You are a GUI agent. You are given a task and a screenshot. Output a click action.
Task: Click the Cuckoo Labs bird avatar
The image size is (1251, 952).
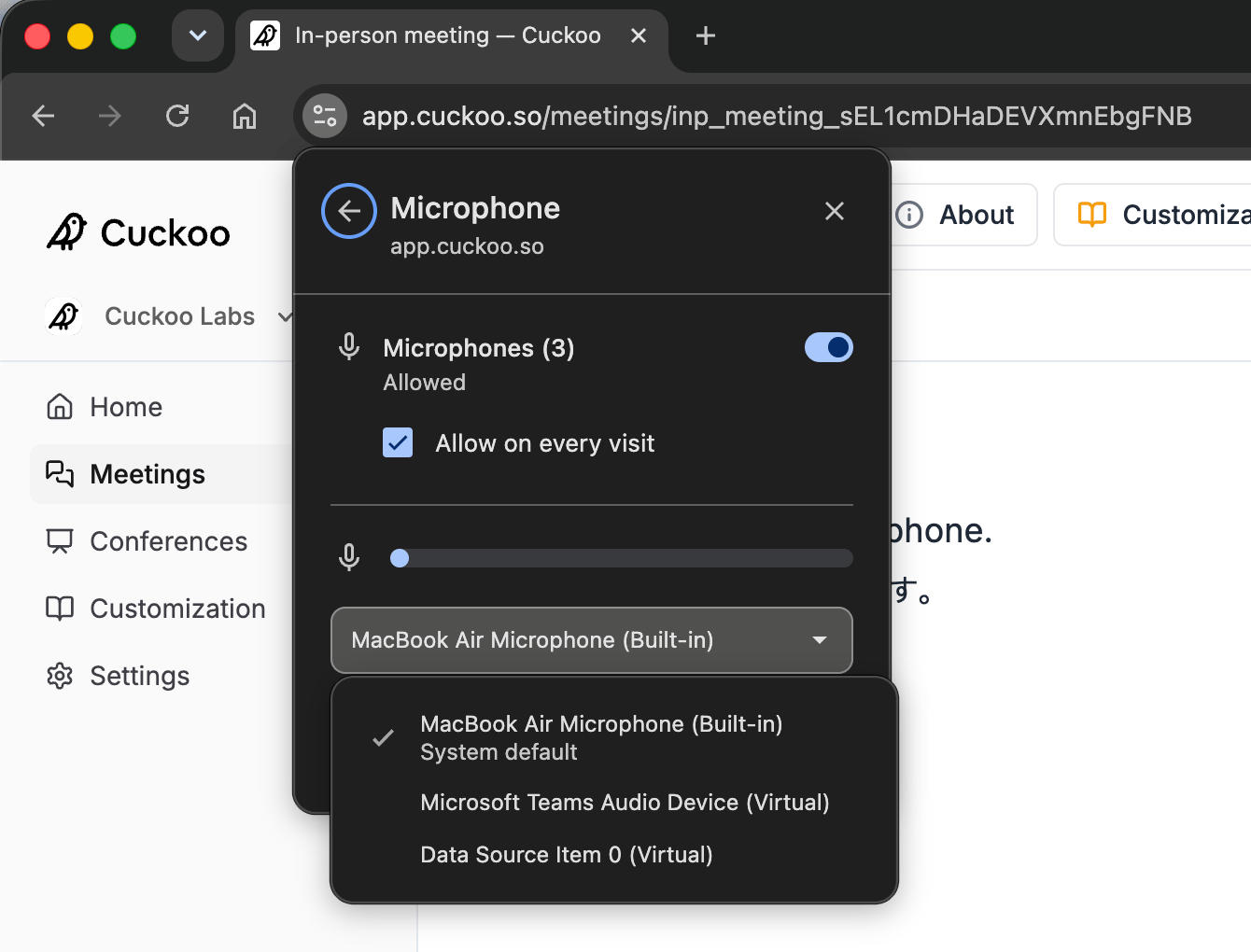click(63, 316)
